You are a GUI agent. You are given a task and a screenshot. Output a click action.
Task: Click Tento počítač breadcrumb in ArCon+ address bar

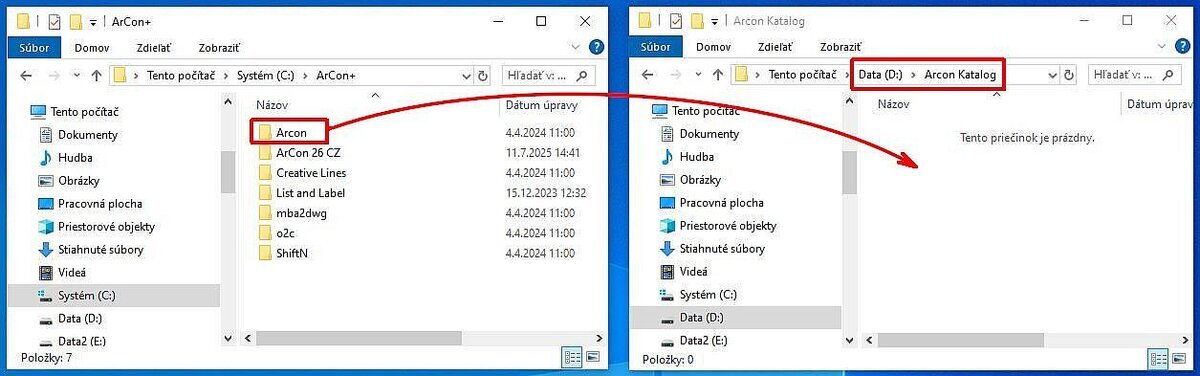click(182, 75)
